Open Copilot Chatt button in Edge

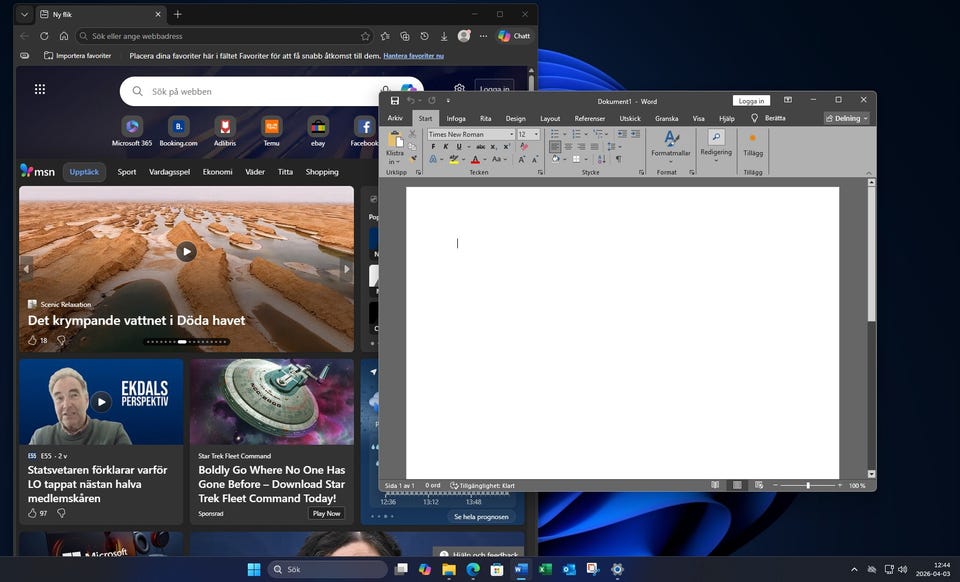tap(514, 36)
